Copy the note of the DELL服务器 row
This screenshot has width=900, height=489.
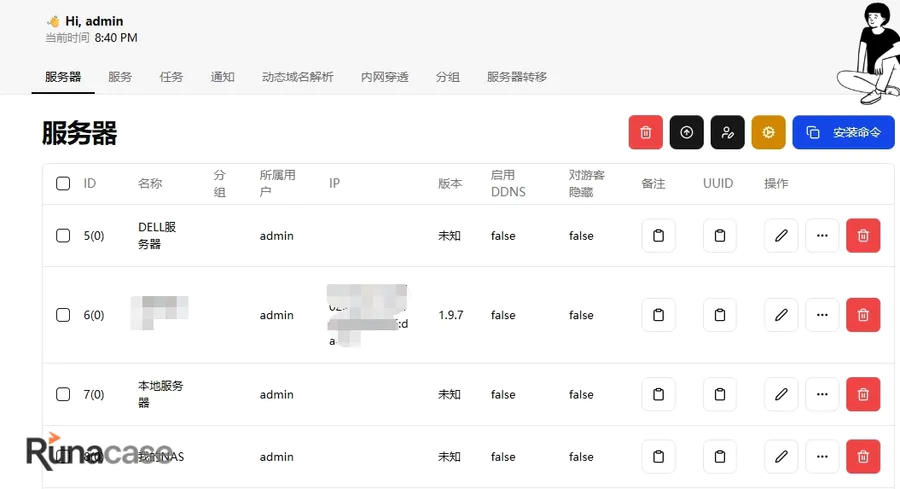click(x=658, y=235)
